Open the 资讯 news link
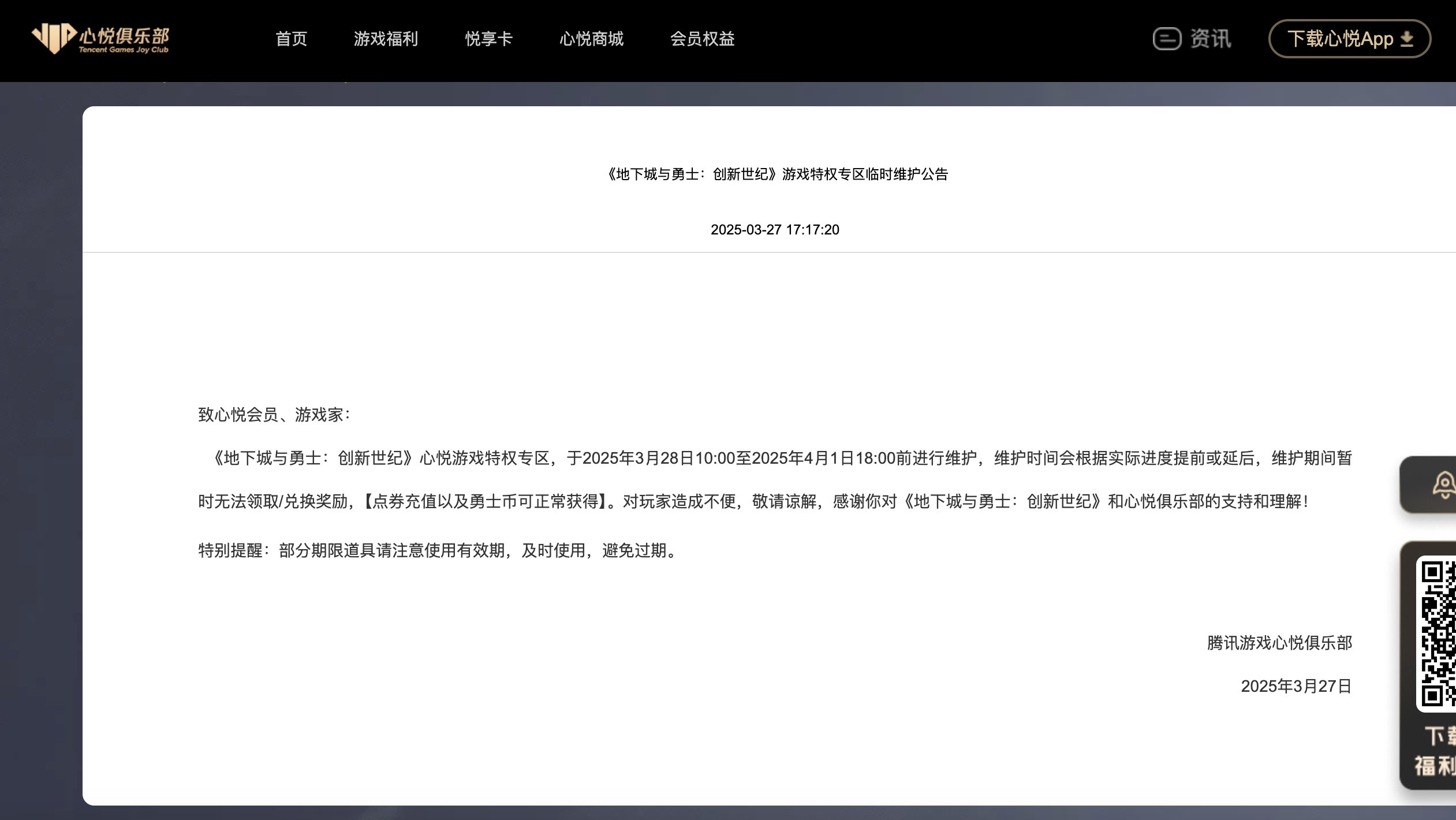Image resolution: width=1456 pixels, height=820 pixels. click(x=1211, y=39)
